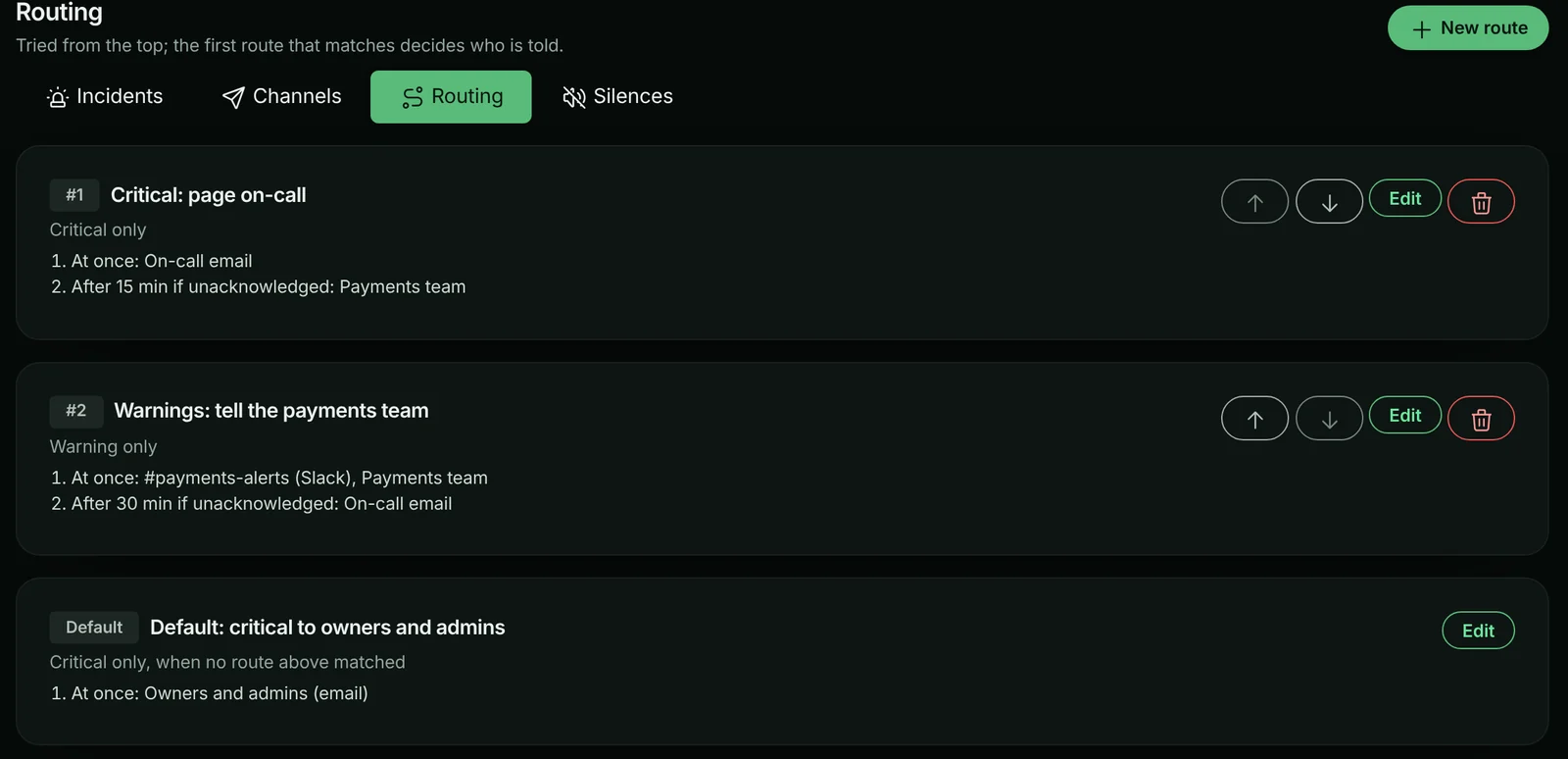Switch to the Channels tab
The image size is (1568, 759).
[x=282, y=97]
